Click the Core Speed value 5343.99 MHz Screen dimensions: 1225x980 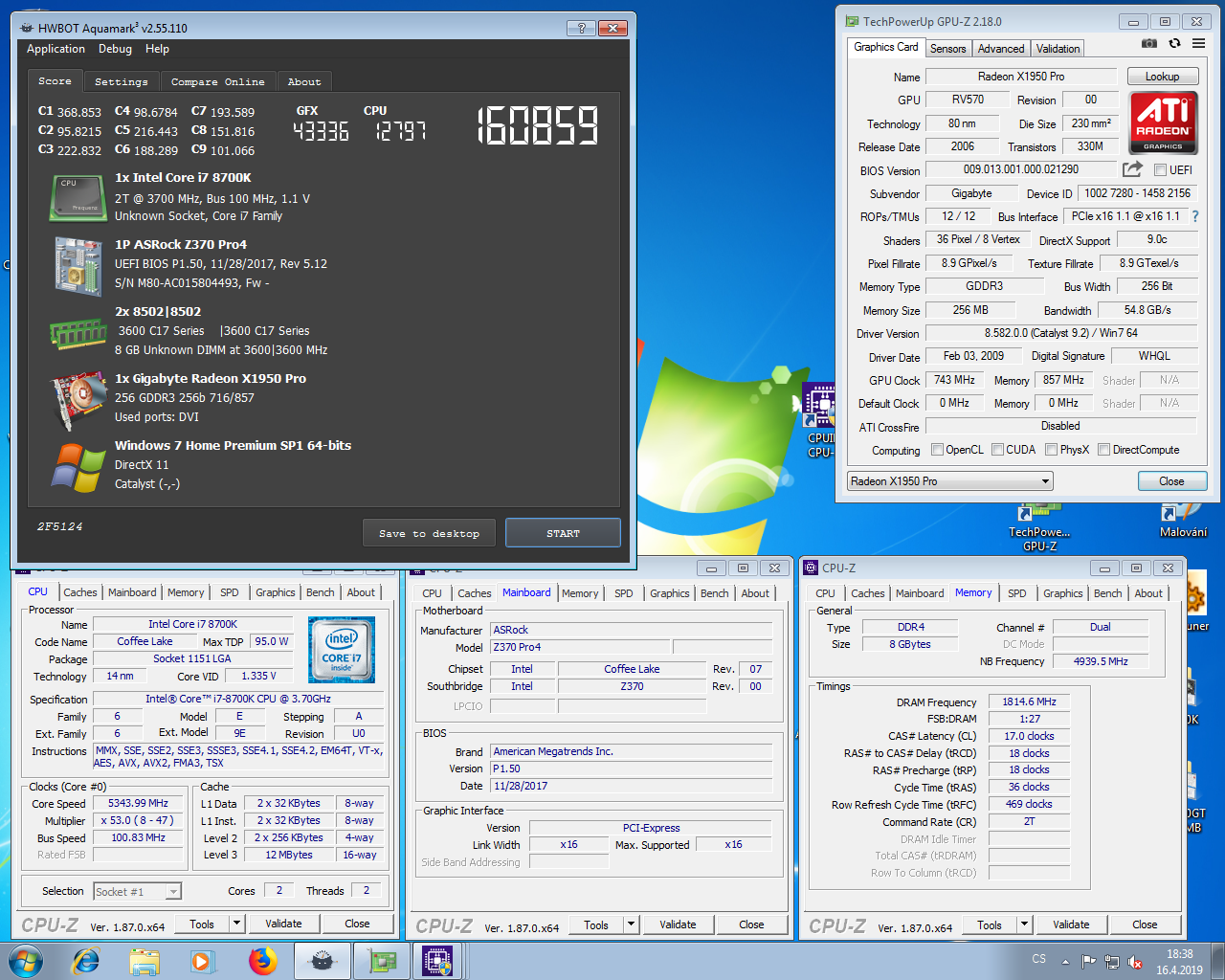tap(138, 804)
